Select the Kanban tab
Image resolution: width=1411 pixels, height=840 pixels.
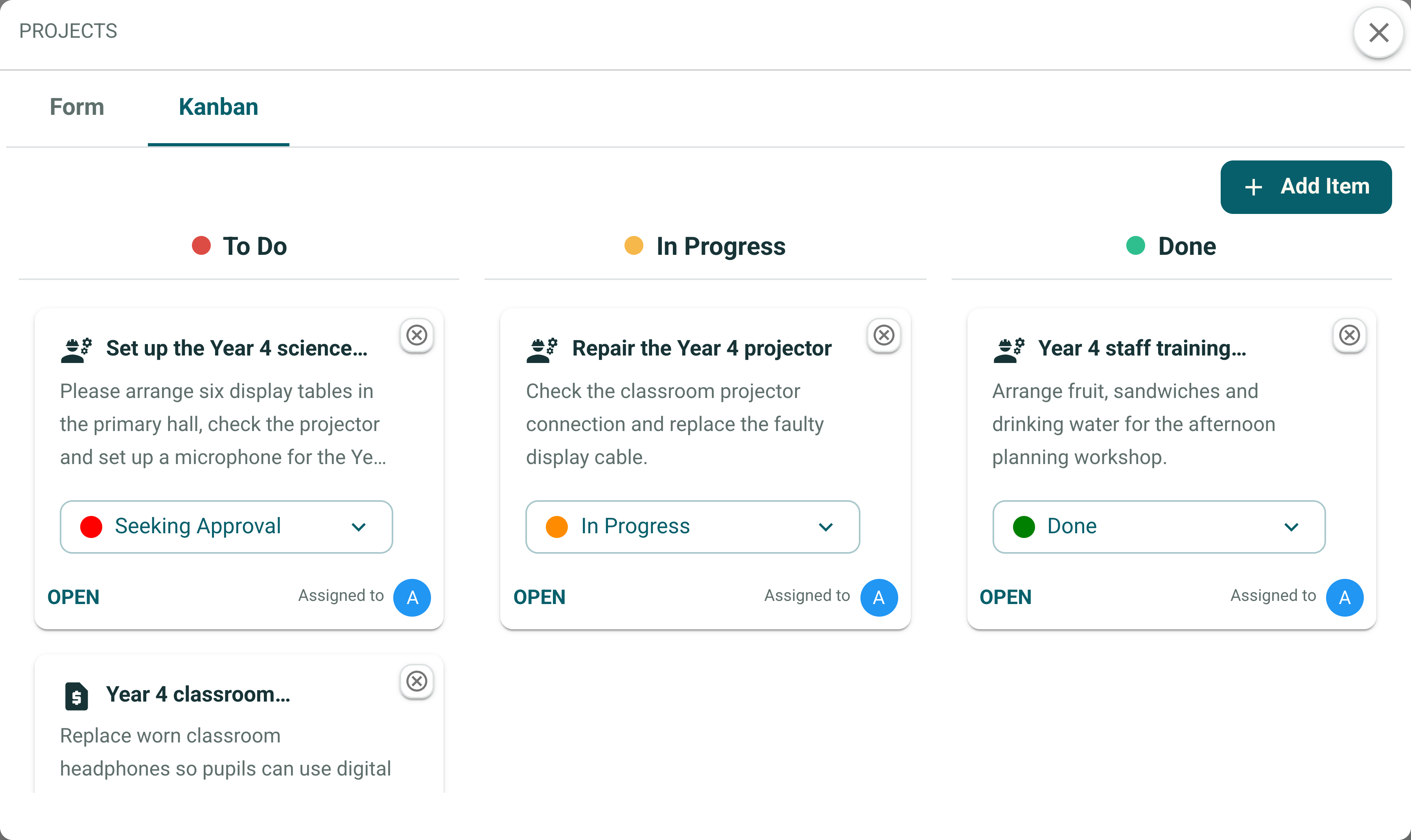click(x=219, y=107)
